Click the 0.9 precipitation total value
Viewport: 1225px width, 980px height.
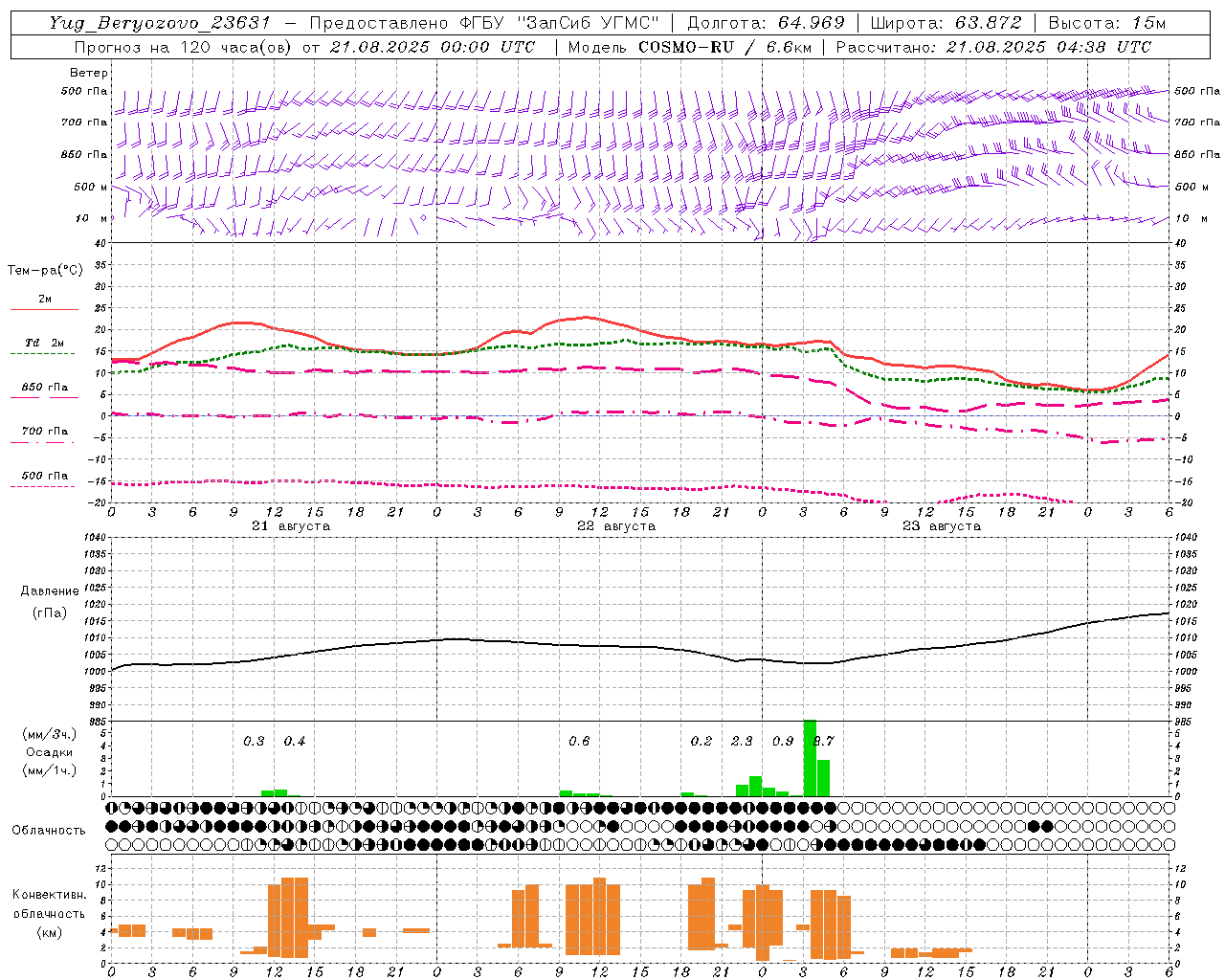pos(783,741)
